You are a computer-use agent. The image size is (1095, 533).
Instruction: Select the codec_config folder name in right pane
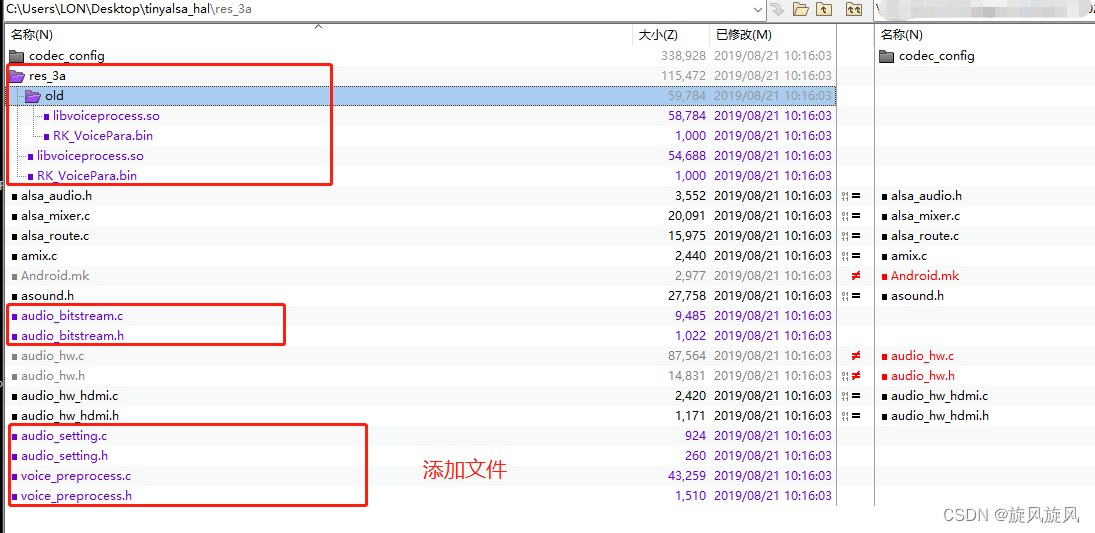(936, 56)
